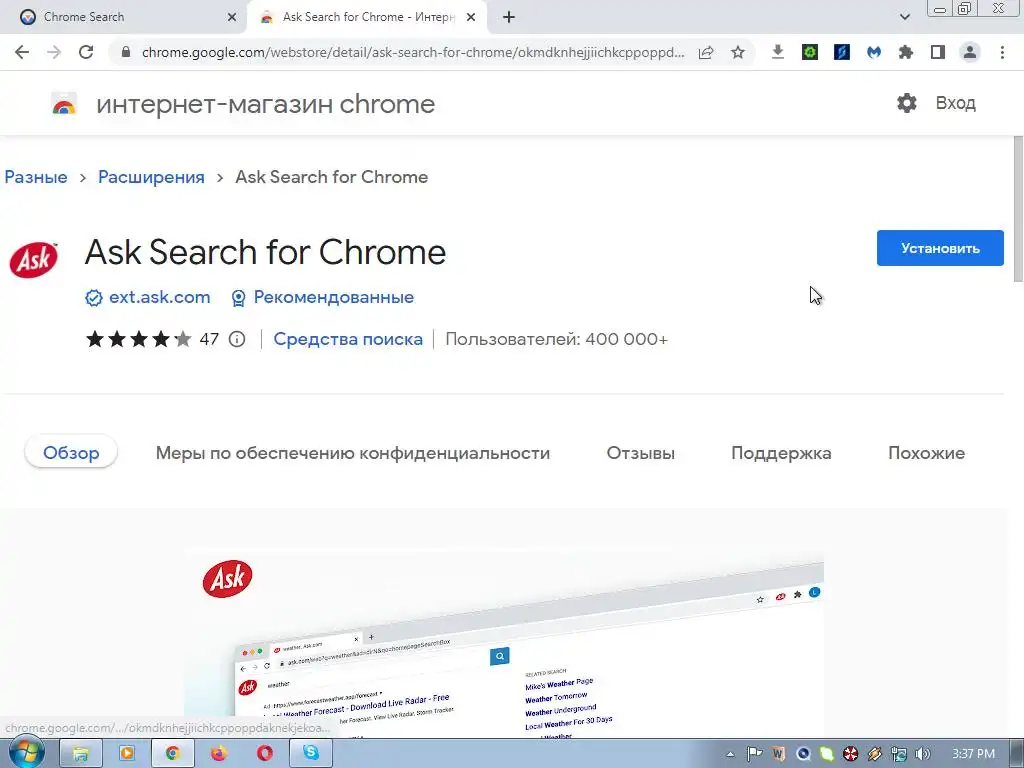Image resolution: width=1024 pixels, height=768 pixels.
Task: Click the page vertical scrollbar thumb
Action: (x=1017, y=209)
